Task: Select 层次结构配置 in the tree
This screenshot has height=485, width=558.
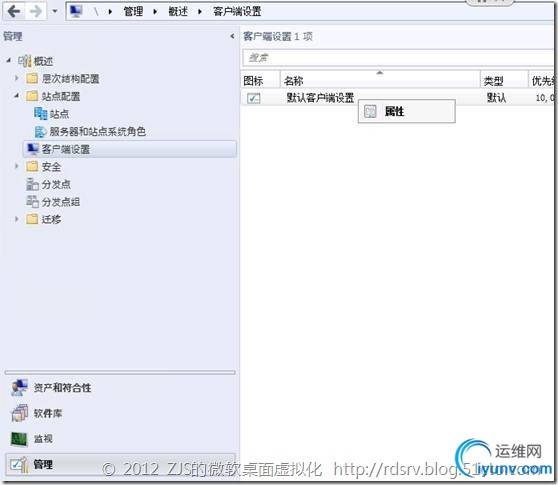Action: [x=70, y=79]
